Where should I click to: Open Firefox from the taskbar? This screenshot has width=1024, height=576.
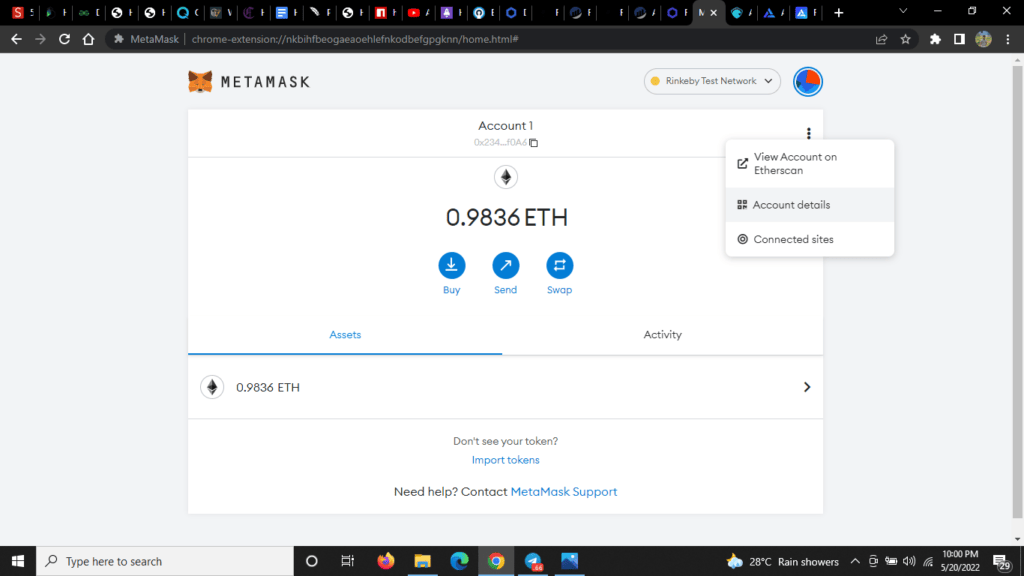pos(386,561)
